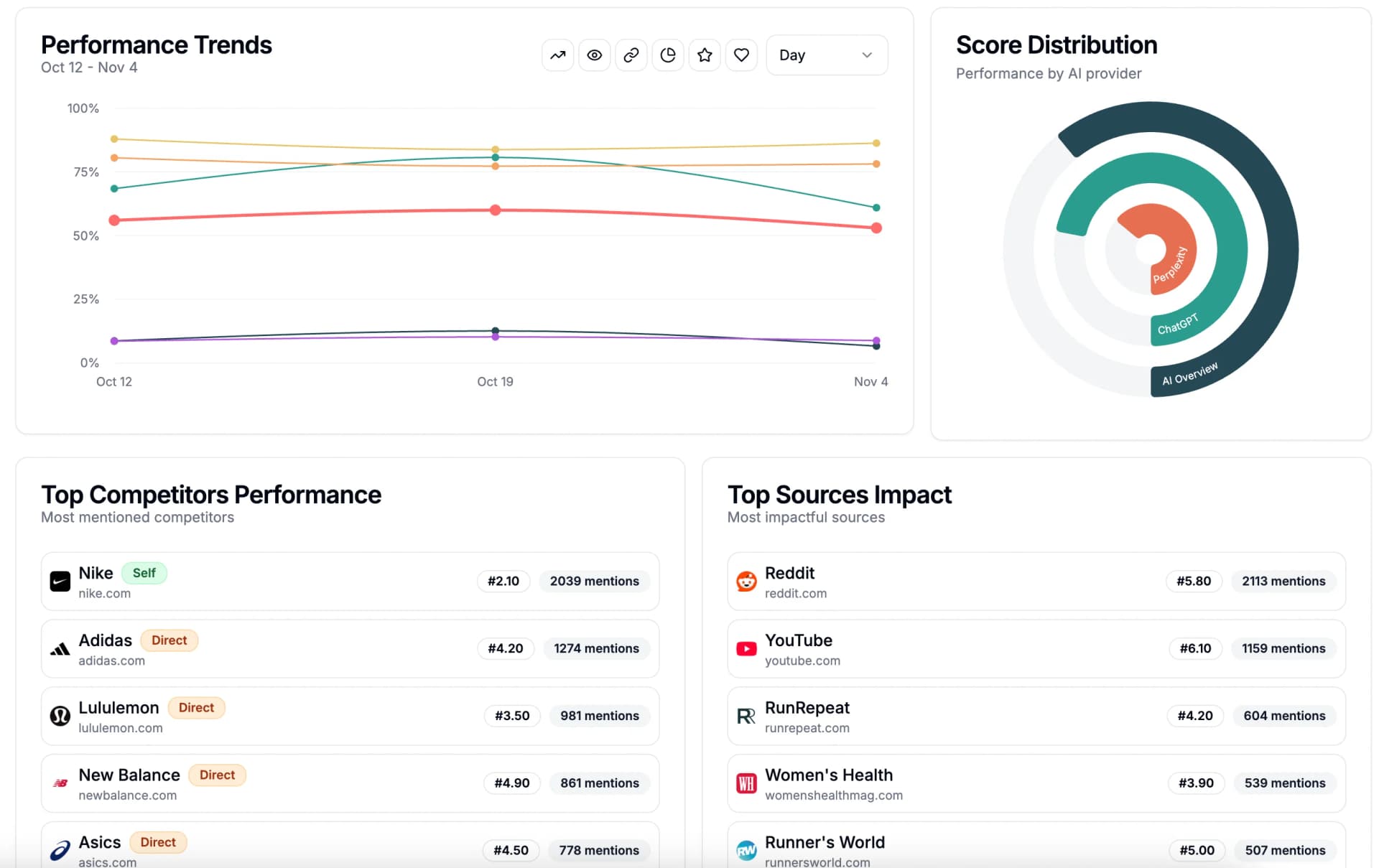Toggle the eye visibility icon on Performance Trends

(595, 55)
